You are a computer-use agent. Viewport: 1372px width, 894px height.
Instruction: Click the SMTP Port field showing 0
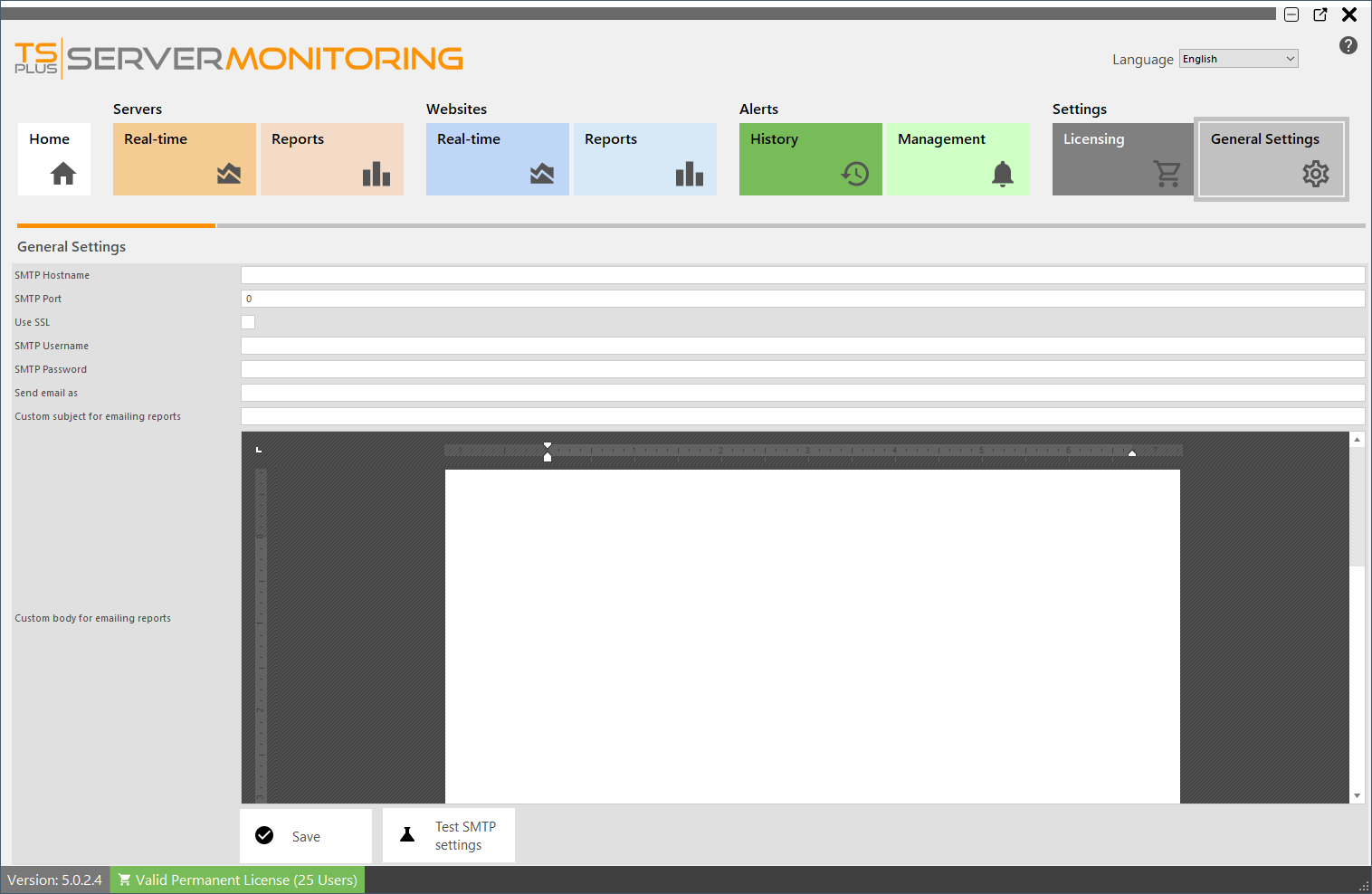pos(802,298)
